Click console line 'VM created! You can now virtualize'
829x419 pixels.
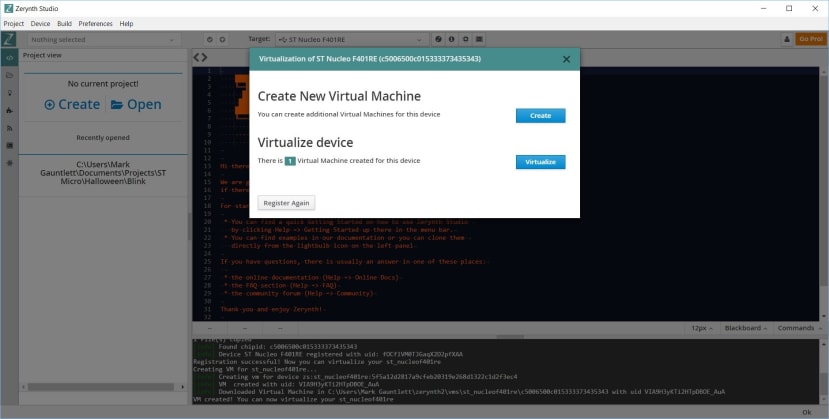(x=293, y=399)
